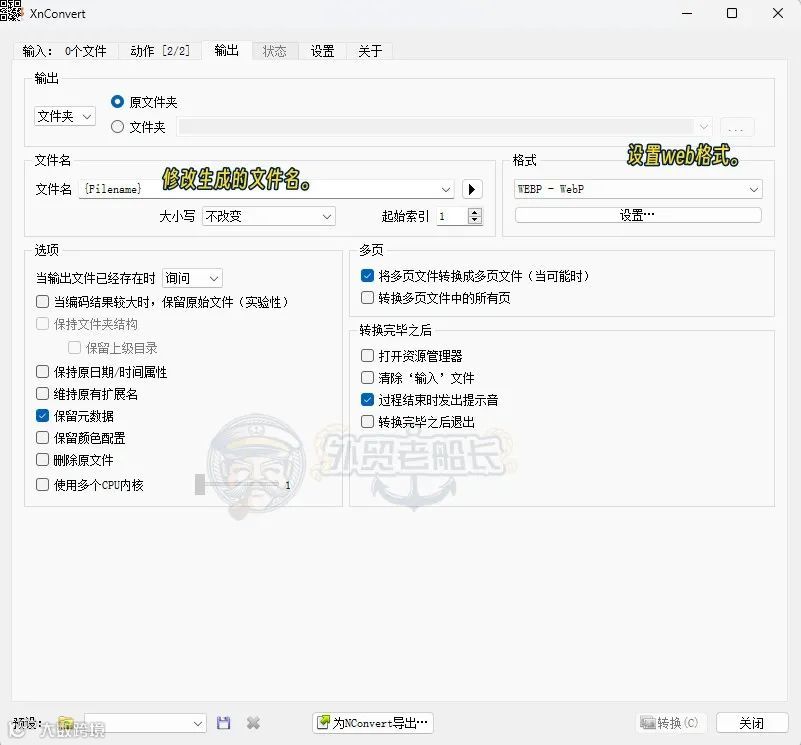
Task: Increase 起始索引 stepper value
Action: coord(475,212)
